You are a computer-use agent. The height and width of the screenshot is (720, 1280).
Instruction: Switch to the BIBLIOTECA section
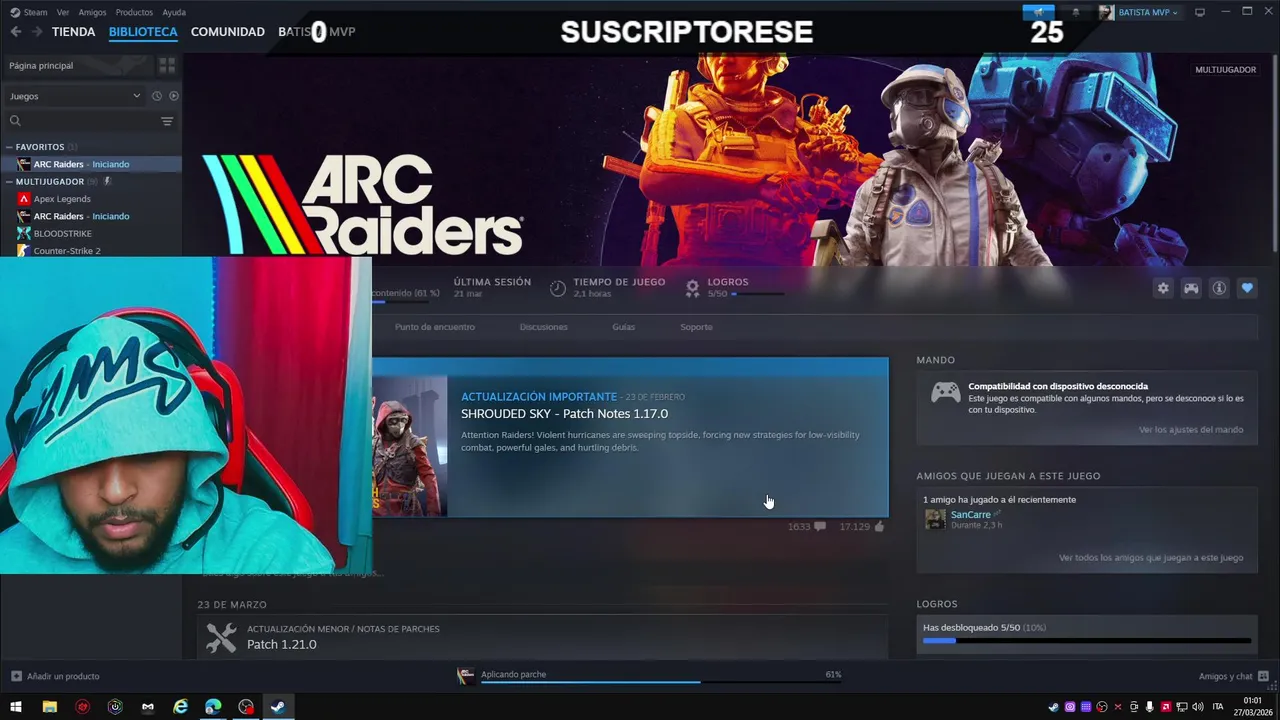click(143, 32)
